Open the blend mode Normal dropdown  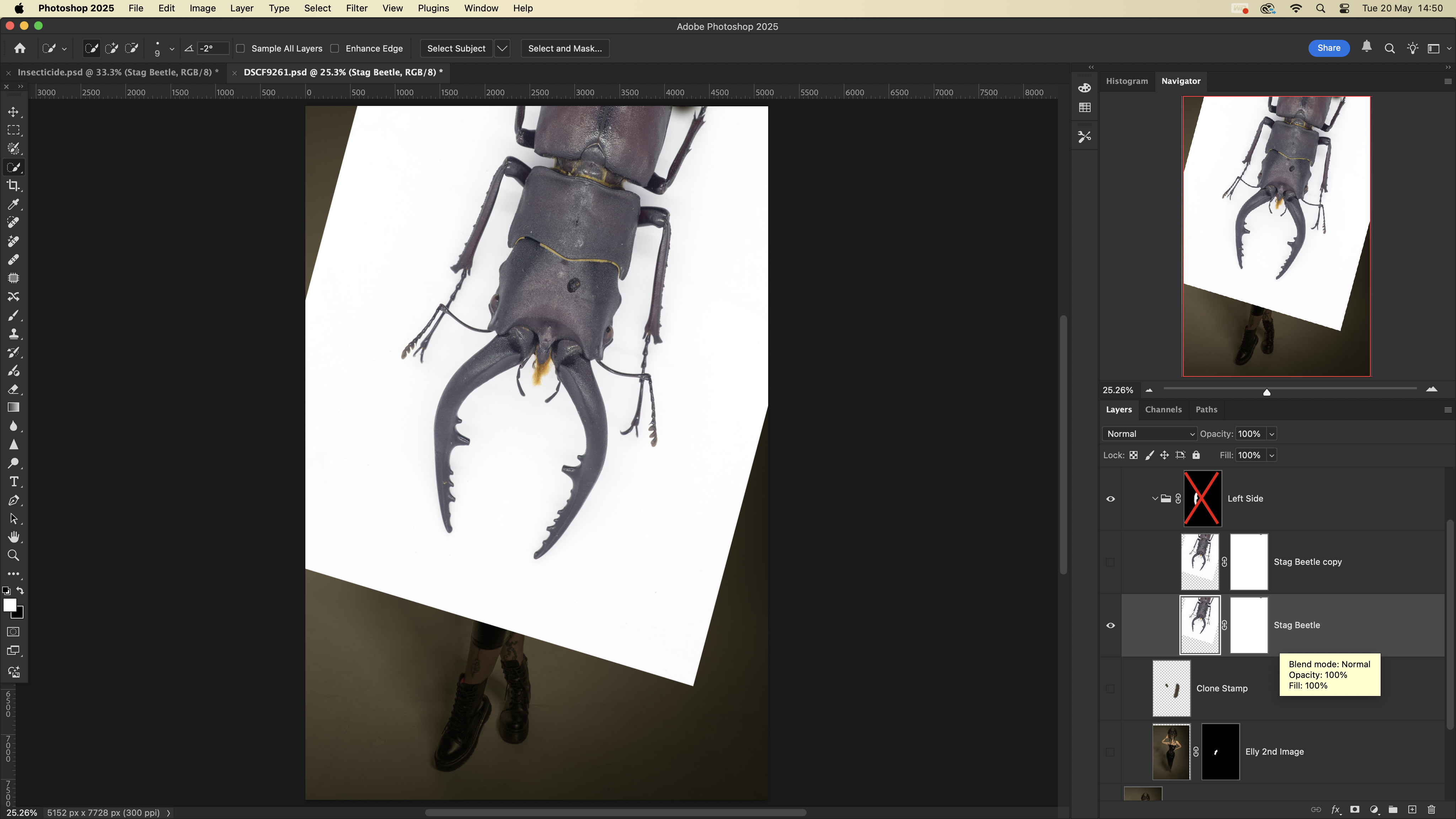tap(1150, 434)
